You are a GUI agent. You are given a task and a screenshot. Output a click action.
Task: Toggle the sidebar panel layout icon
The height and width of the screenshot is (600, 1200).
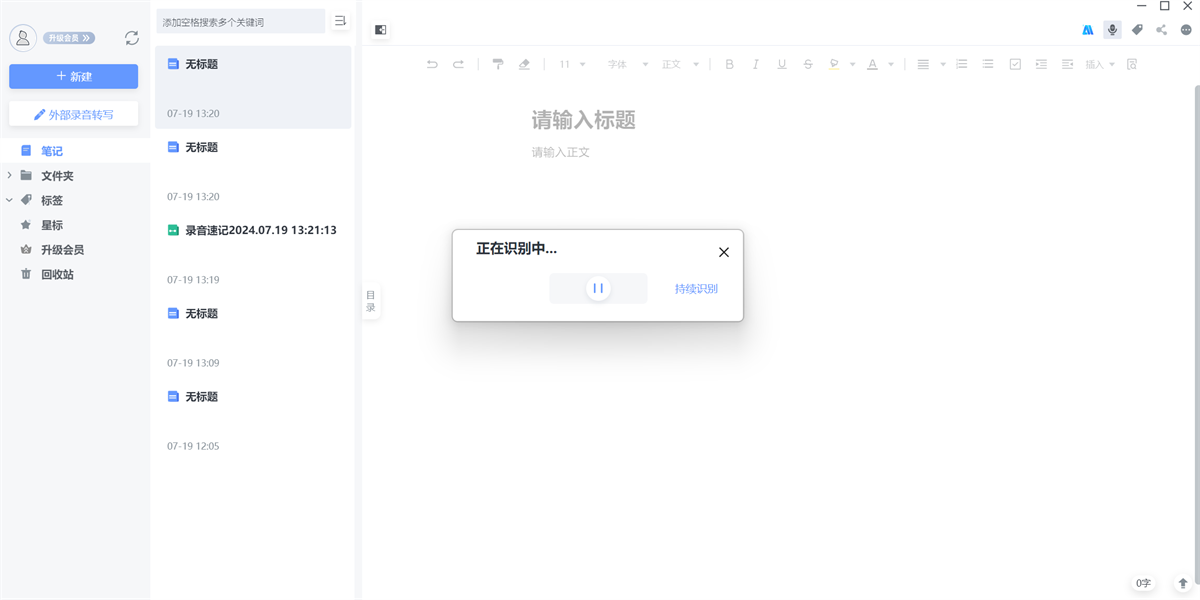tap(380, 30)
